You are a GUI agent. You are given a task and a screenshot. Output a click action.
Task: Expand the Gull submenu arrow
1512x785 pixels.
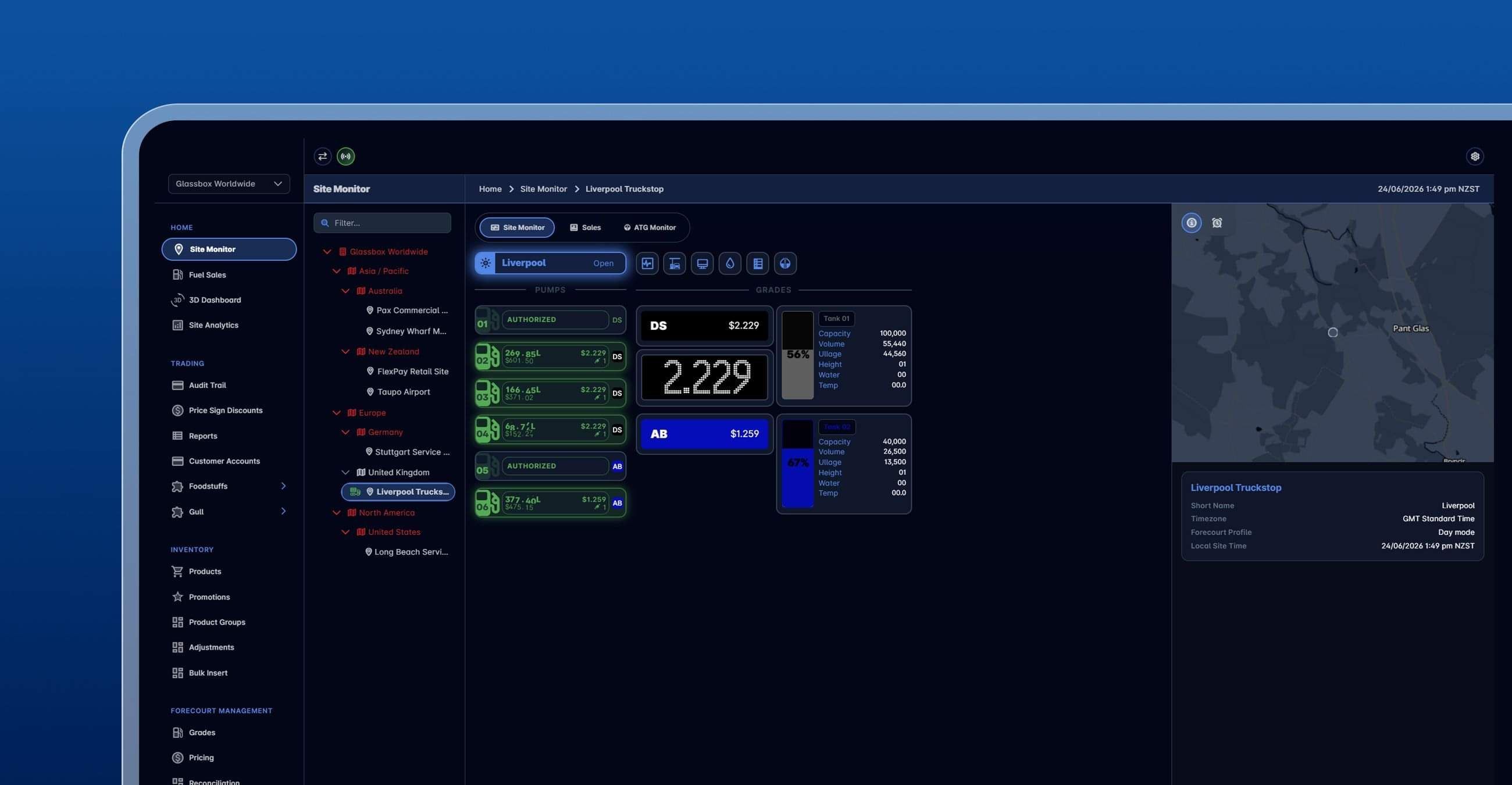pyautogui.click(x=284, y=511)
